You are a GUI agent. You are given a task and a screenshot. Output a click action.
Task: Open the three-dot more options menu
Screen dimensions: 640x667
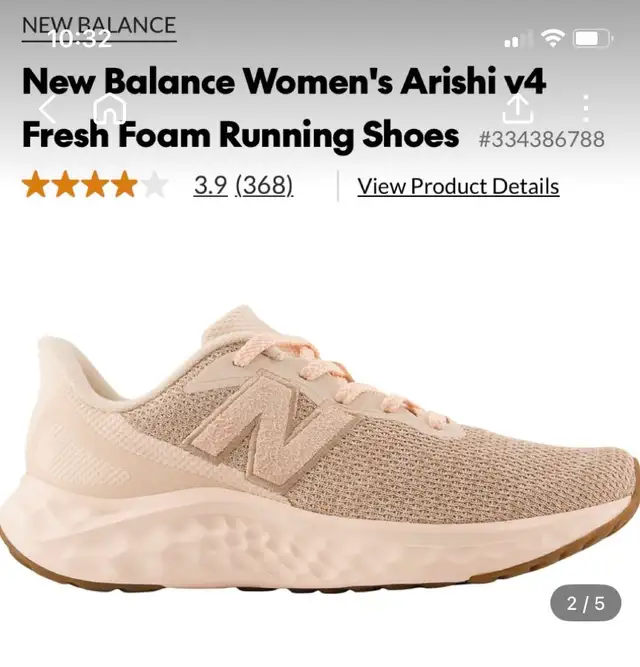[586, 108]
